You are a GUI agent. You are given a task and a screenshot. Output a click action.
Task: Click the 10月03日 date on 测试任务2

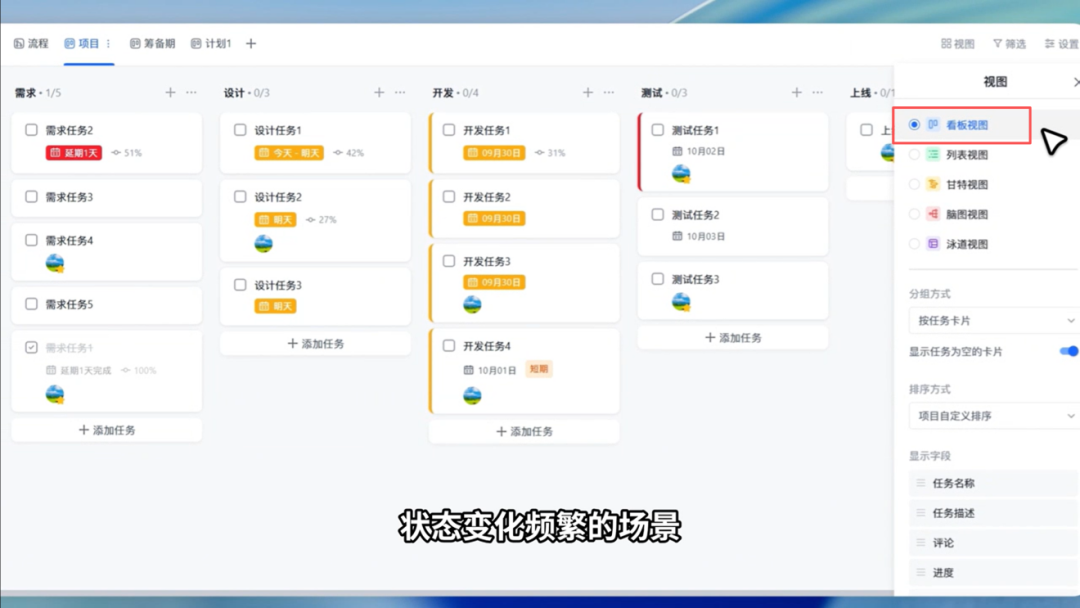pos(698,235)
